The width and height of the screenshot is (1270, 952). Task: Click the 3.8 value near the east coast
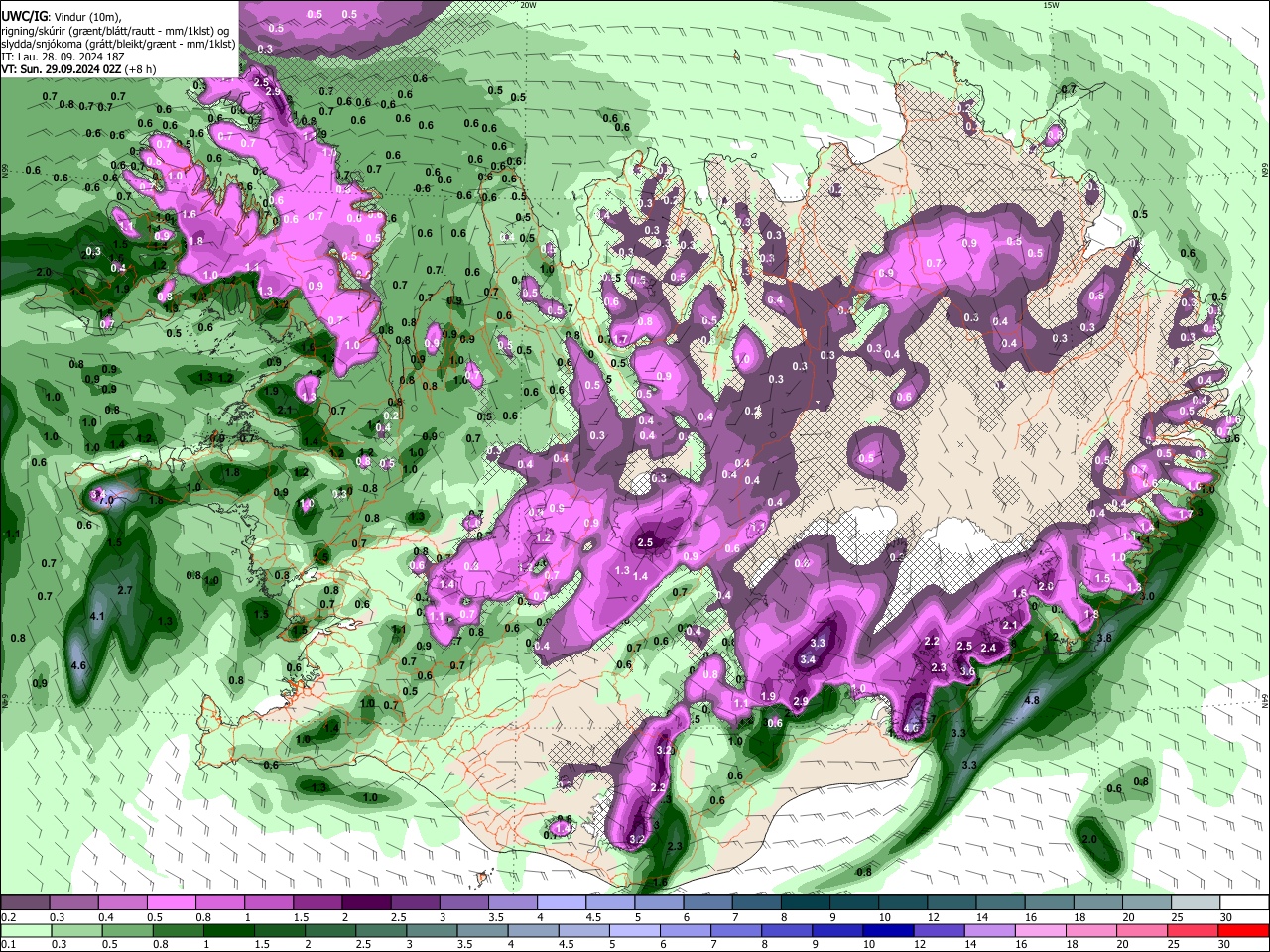click(x=1103, y=638)
